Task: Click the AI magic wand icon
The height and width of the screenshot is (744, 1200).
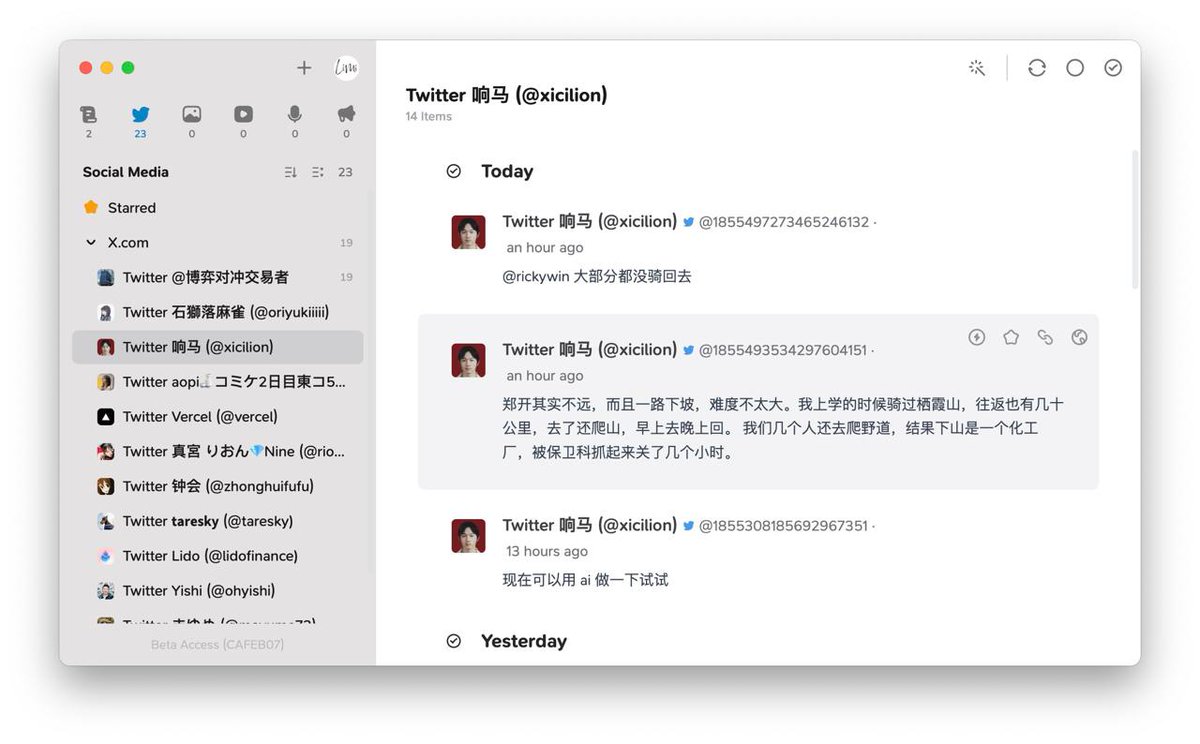Action: [977, 68]
